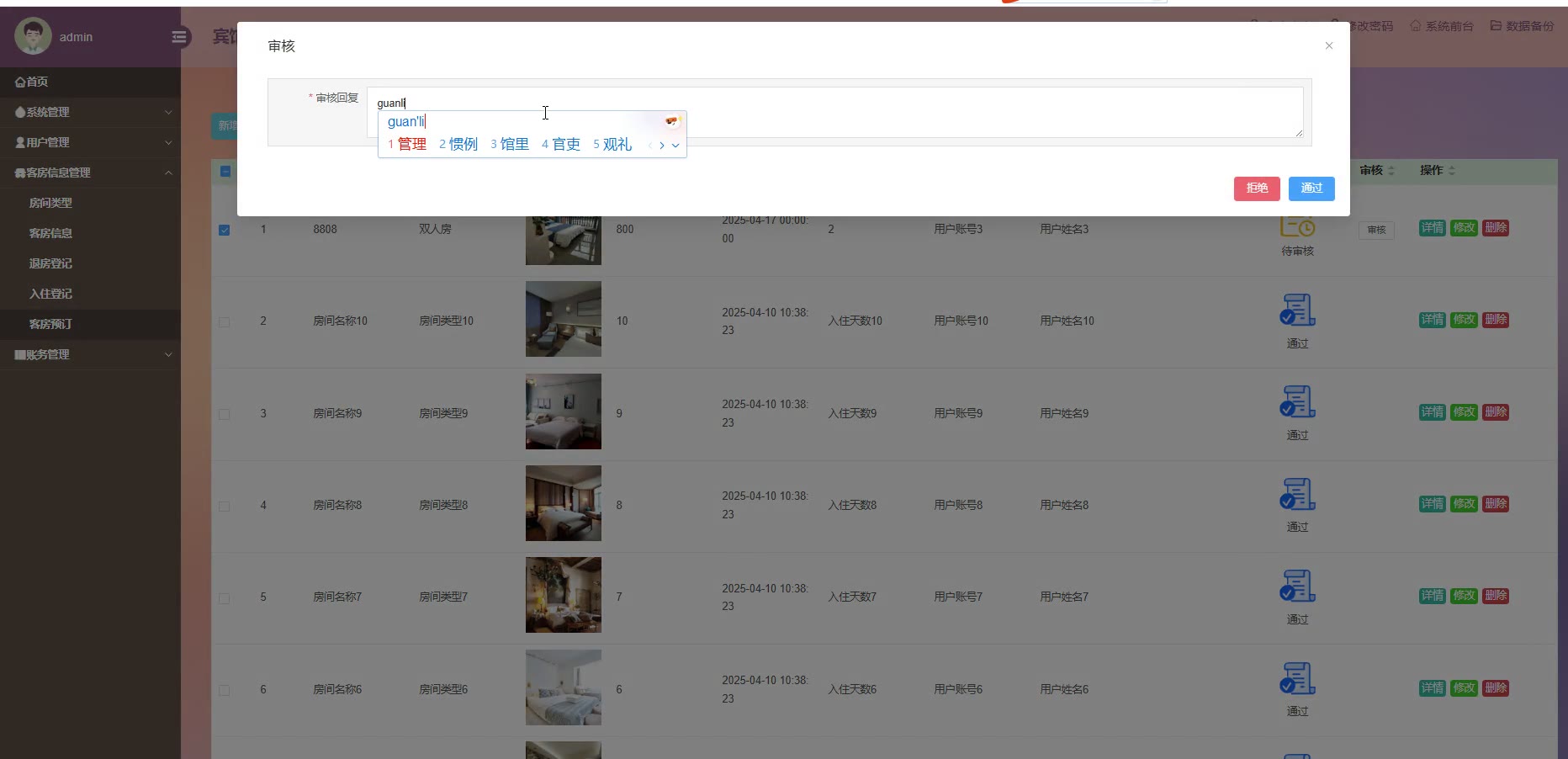Click the sidebar collapse hamburger icon
The width and height of the screenshot is (1568, 759).
[179, 37]
